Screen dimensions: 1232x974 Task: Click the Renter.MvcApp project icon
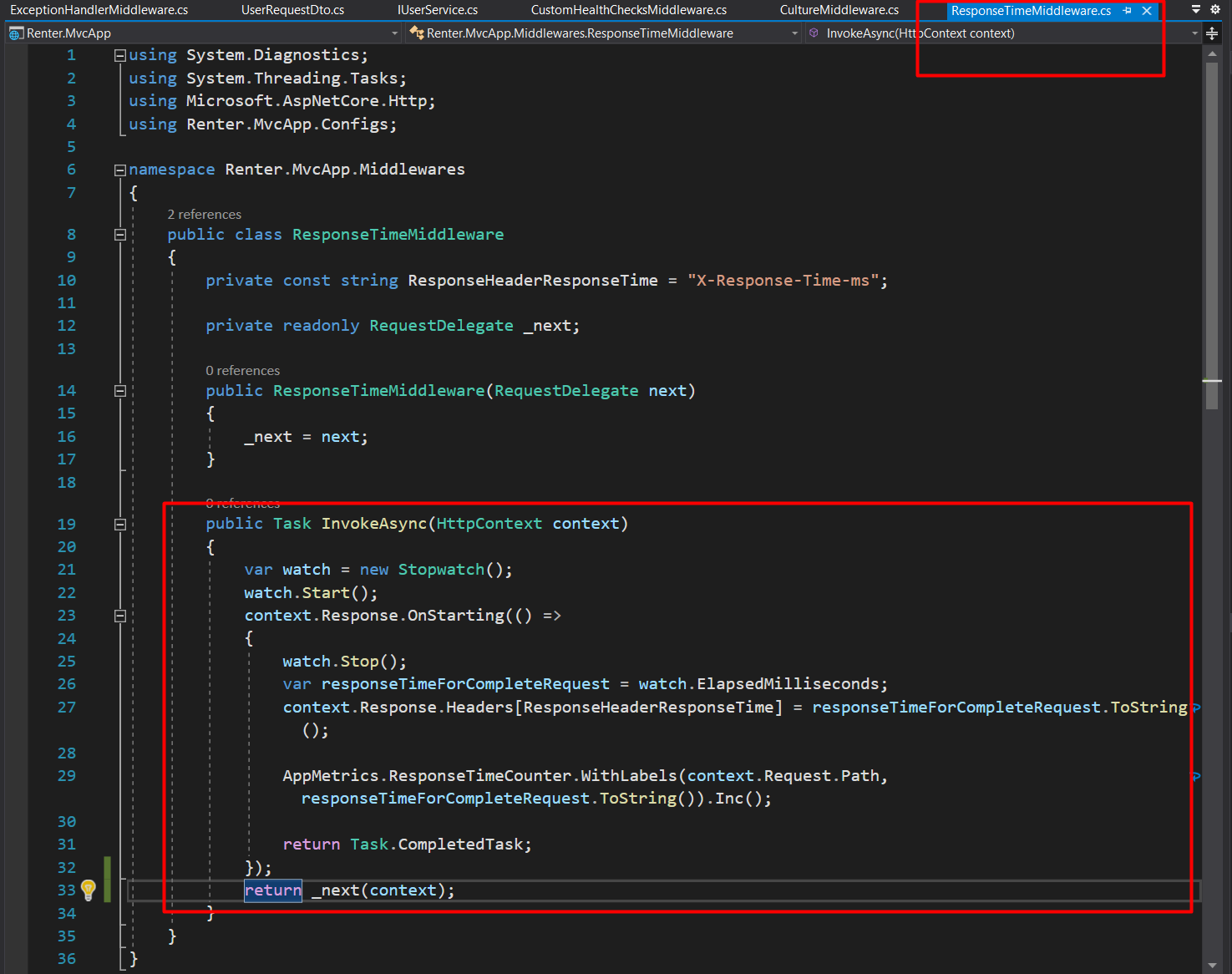(16, 33)
